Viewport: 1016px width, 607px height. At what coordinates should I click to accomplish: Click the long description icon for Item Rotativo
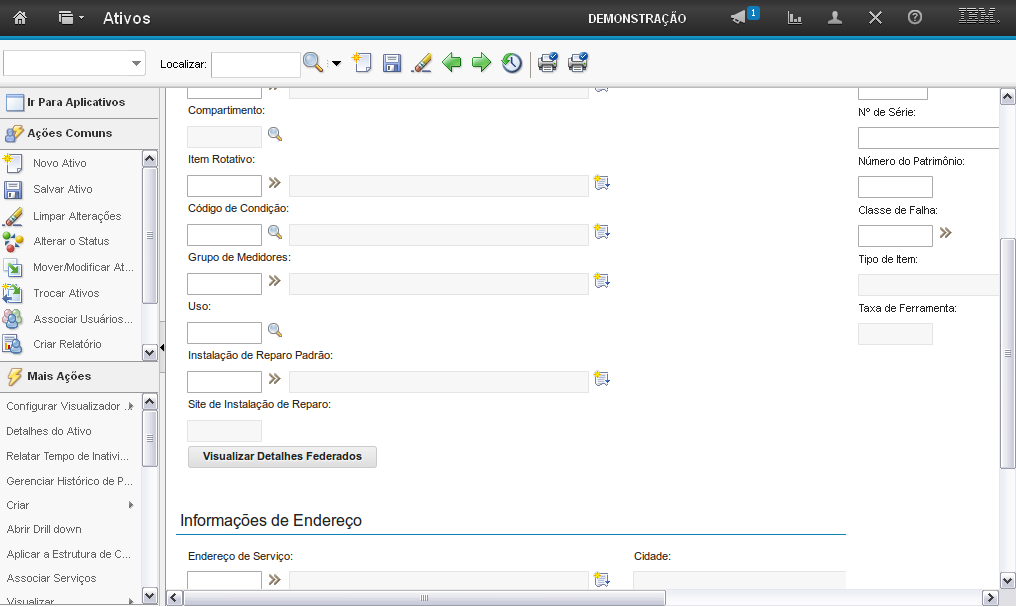pyautogui.click(x=601, y=184)
